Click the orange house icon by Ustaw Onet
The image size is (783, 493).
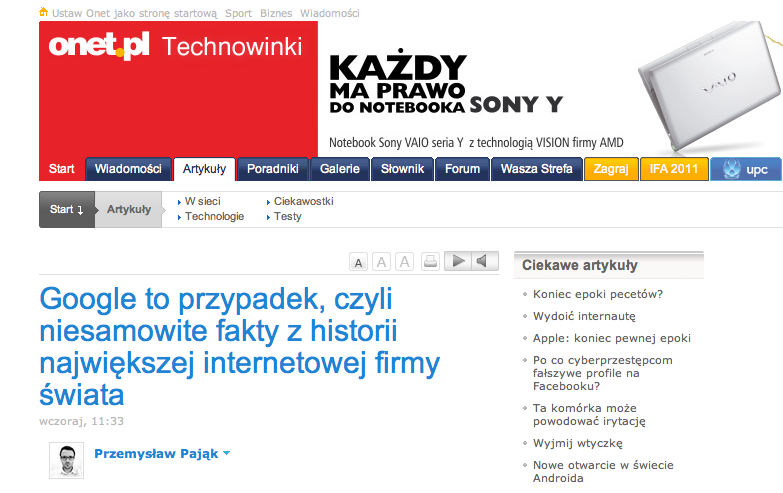(x=43, y=12)
